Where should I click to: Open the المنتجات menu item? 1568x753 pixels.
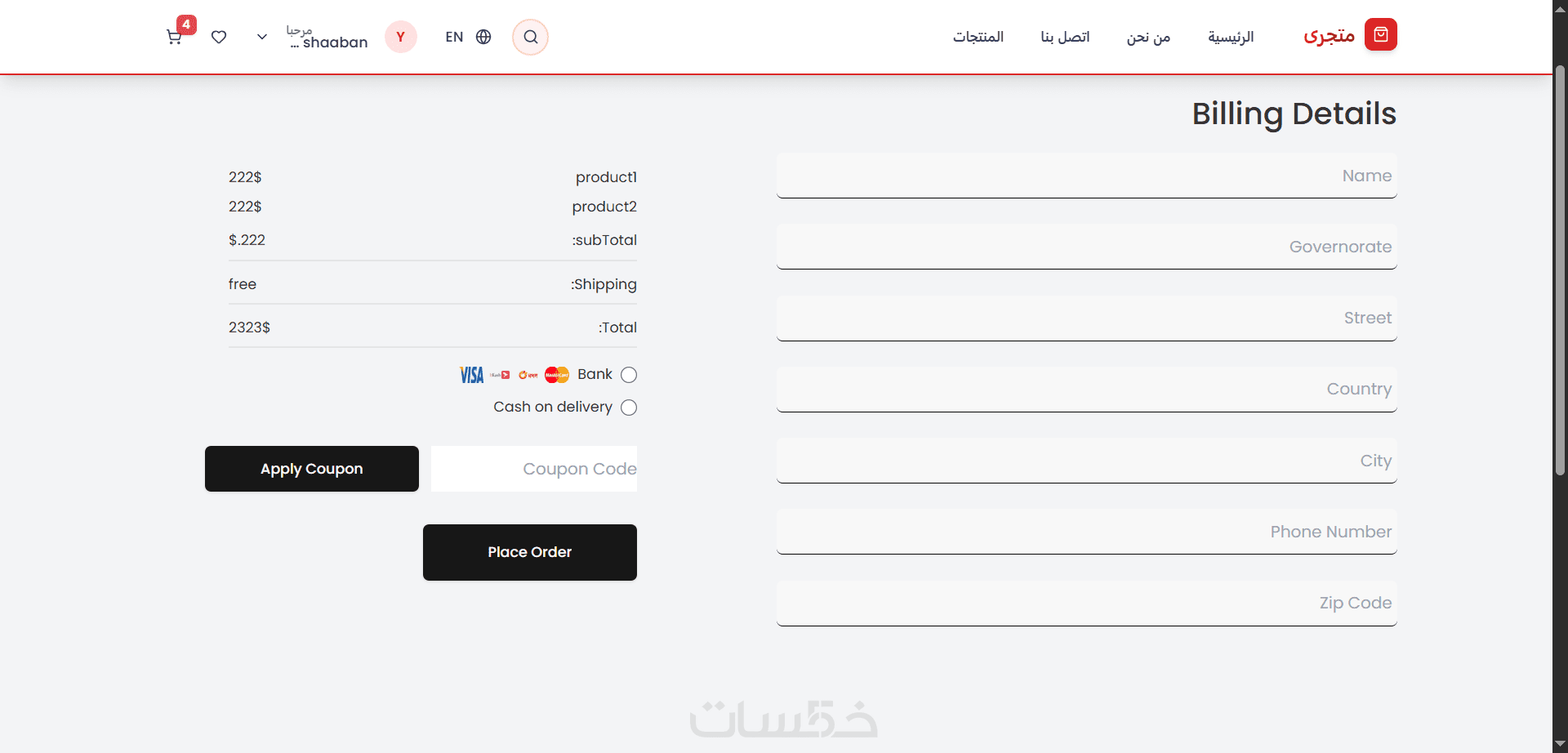(978, 37)
